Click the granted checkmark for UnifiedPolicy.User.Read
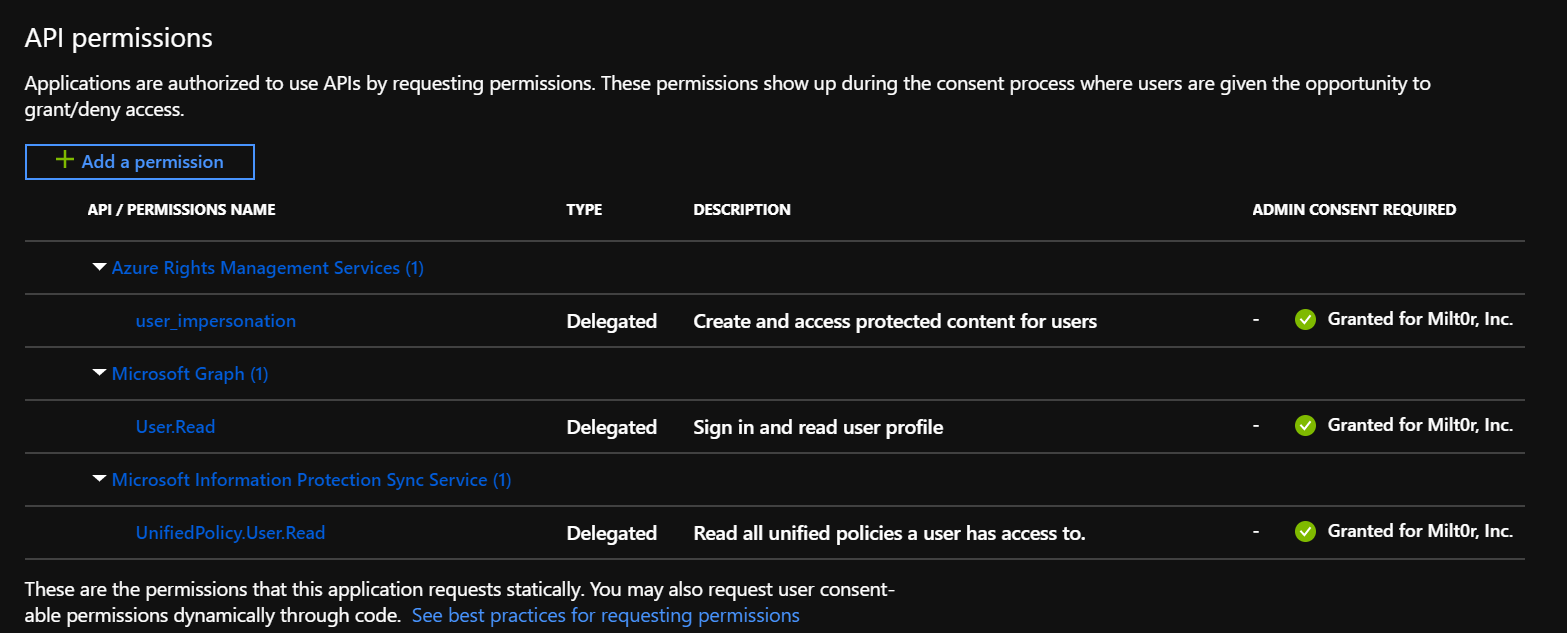Image resolution: width=1567 pixels, height=633 pixels. click(x=1306, y=532)
